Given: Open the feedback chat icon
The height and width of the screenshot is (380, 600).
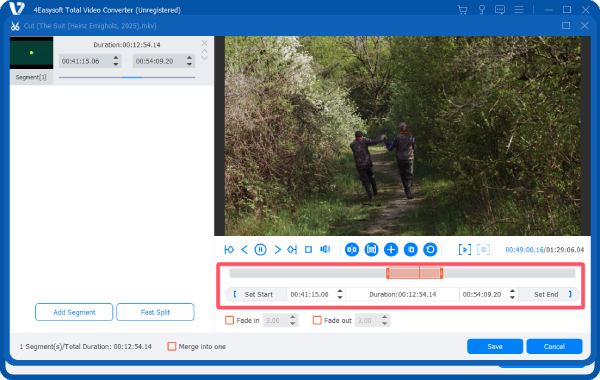Looking at the screenshot, I should click(500, 10).
